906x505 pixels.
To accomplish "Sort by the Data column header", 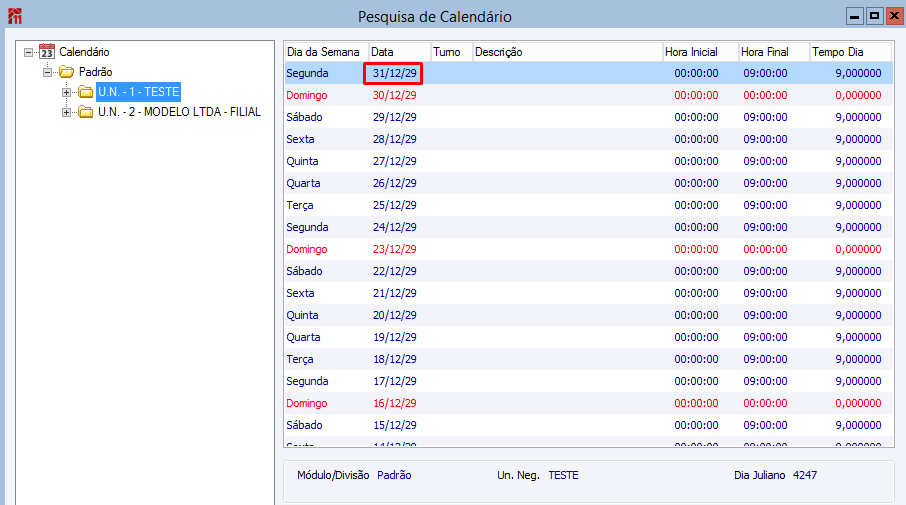I will 399,52.
